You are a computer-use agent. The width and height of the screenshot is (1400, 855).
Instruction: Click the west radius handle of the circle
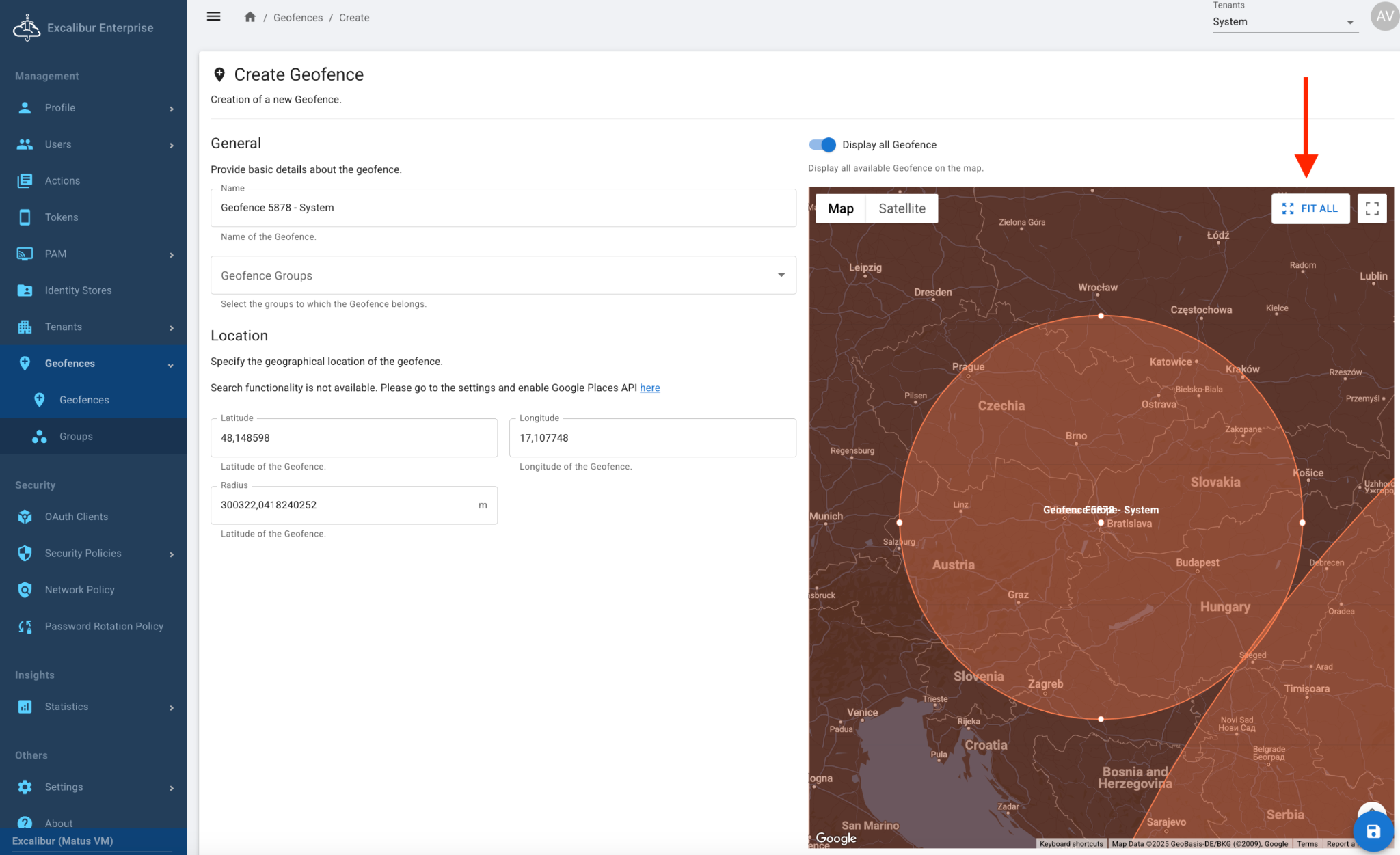[899, 522]
